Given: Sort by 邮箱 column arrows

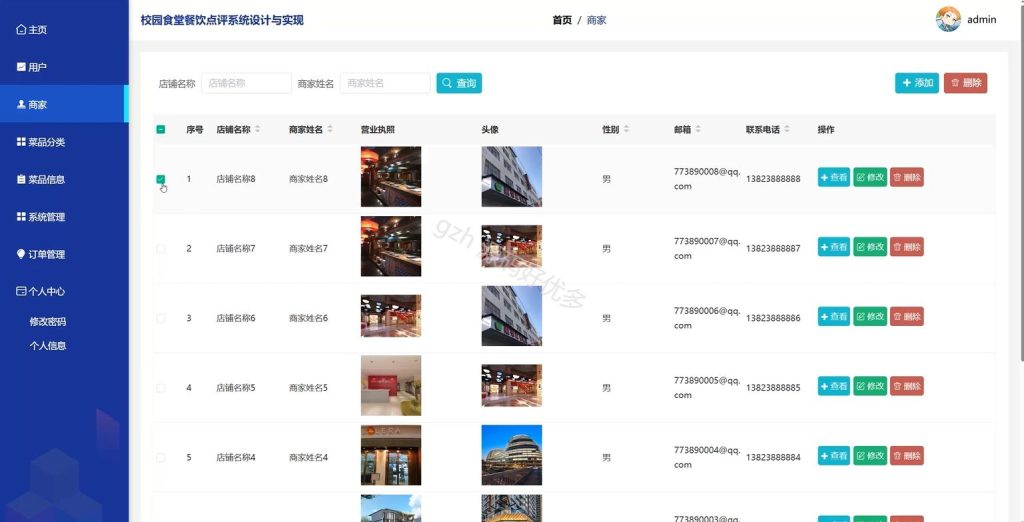Looking at the screenshot, I should tap(698, 129).
